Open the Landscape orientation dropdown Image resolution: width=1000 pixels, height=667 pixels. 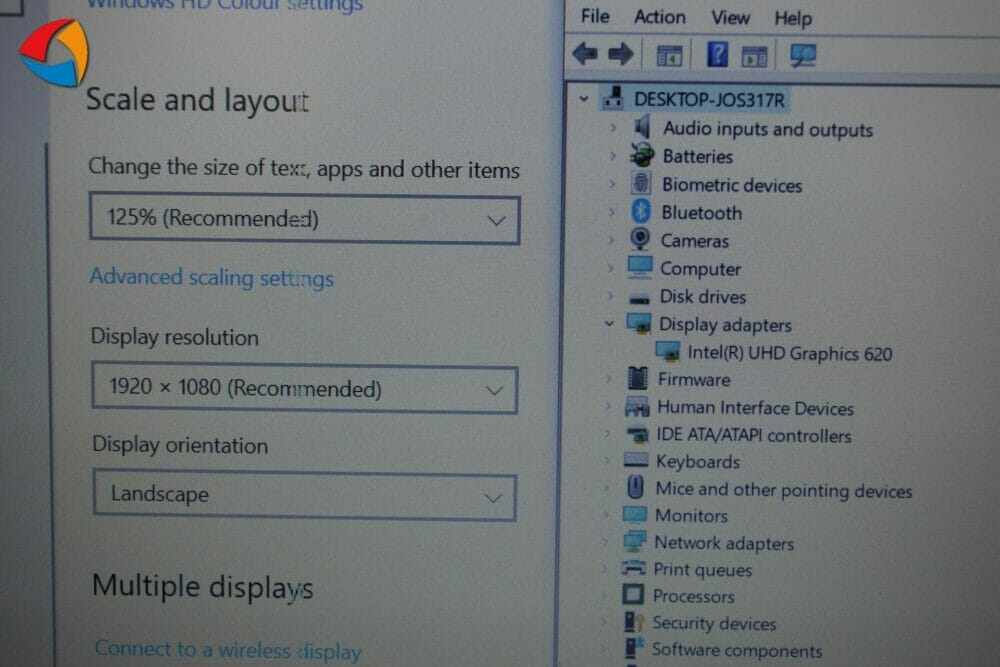(x=305, y=495)
